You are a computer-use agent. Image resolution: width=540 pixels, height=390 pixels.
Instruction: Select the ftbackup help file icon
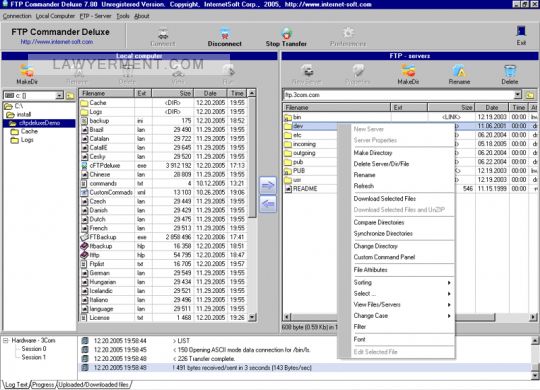click(x=84, y=246)
